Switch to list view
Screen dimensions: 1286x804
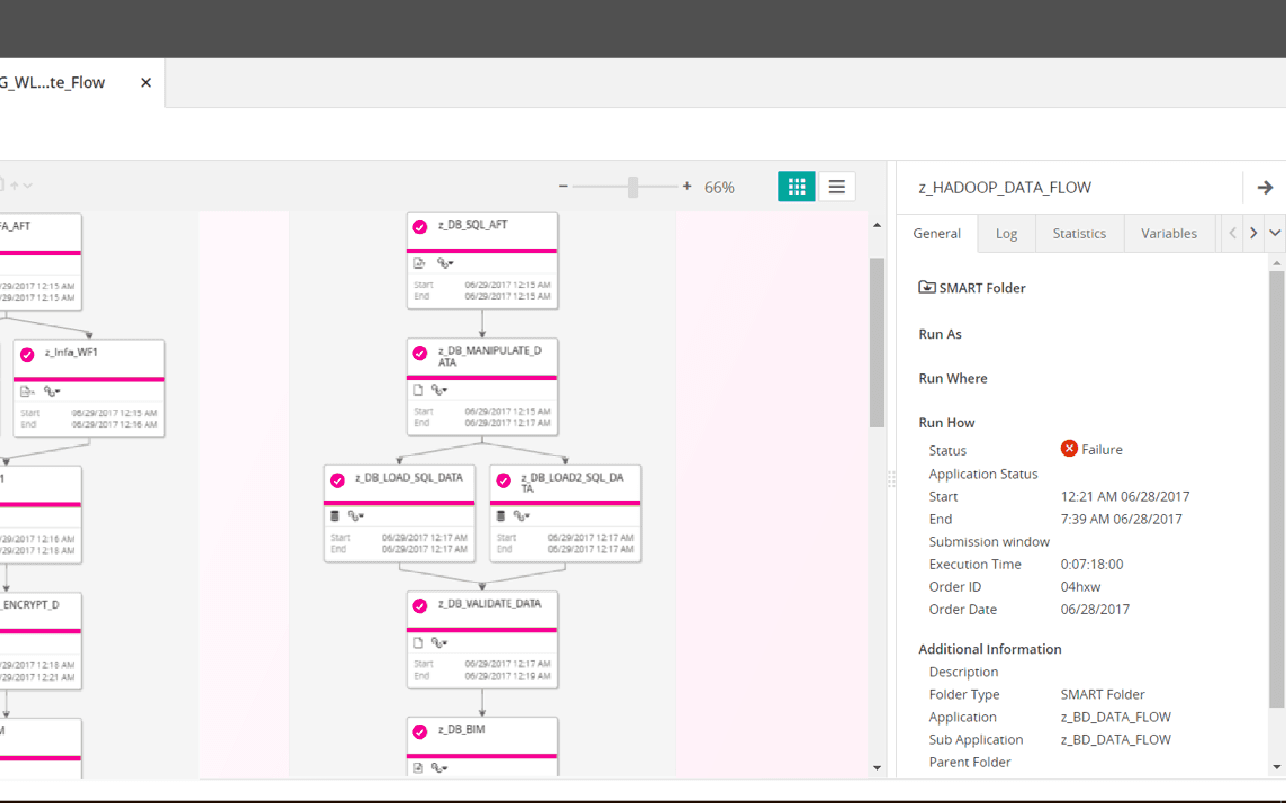(x=837, y=186)
